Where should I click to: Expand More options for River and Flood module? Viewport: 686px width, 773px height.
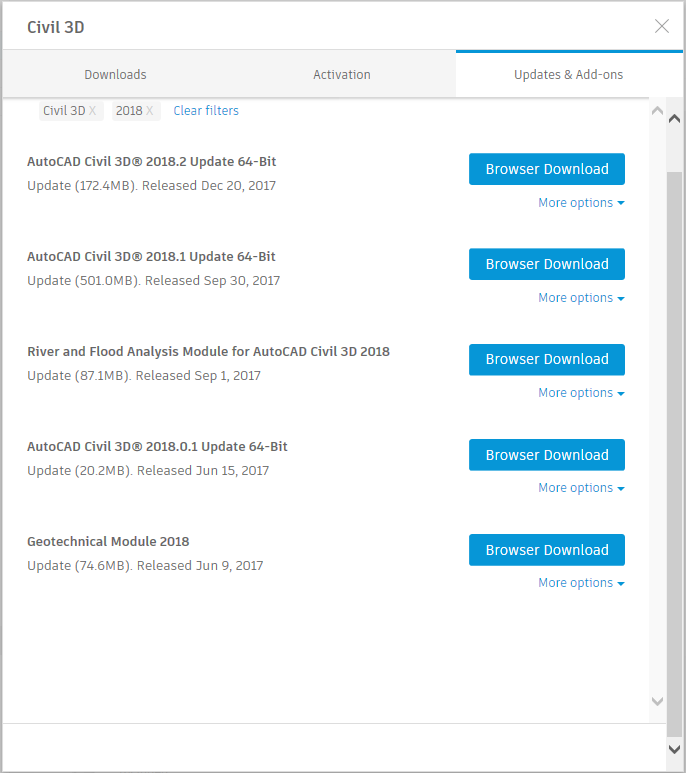(581, 393)
